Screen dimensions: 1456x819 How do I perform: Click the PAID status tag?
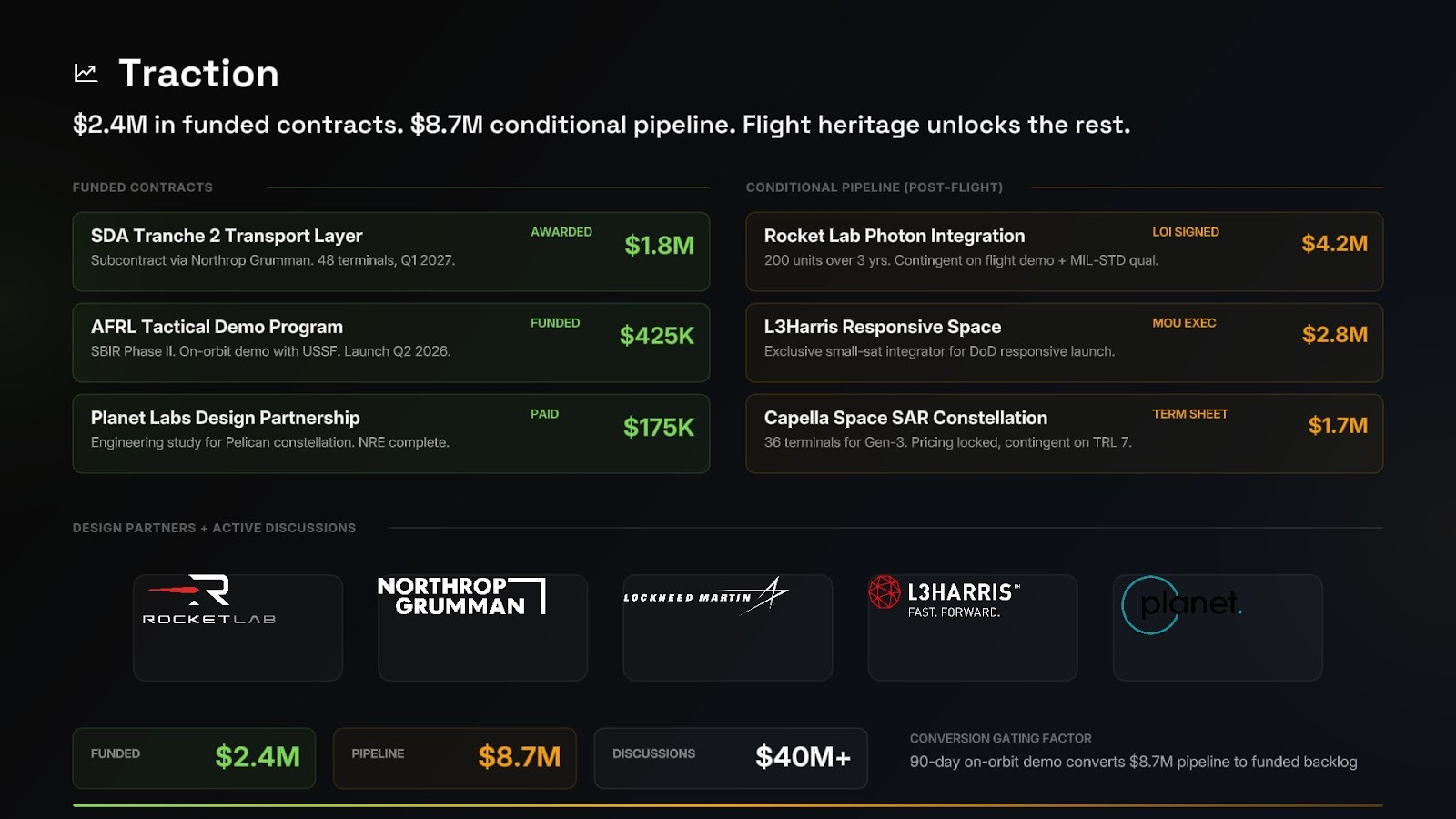click(544, 414)
